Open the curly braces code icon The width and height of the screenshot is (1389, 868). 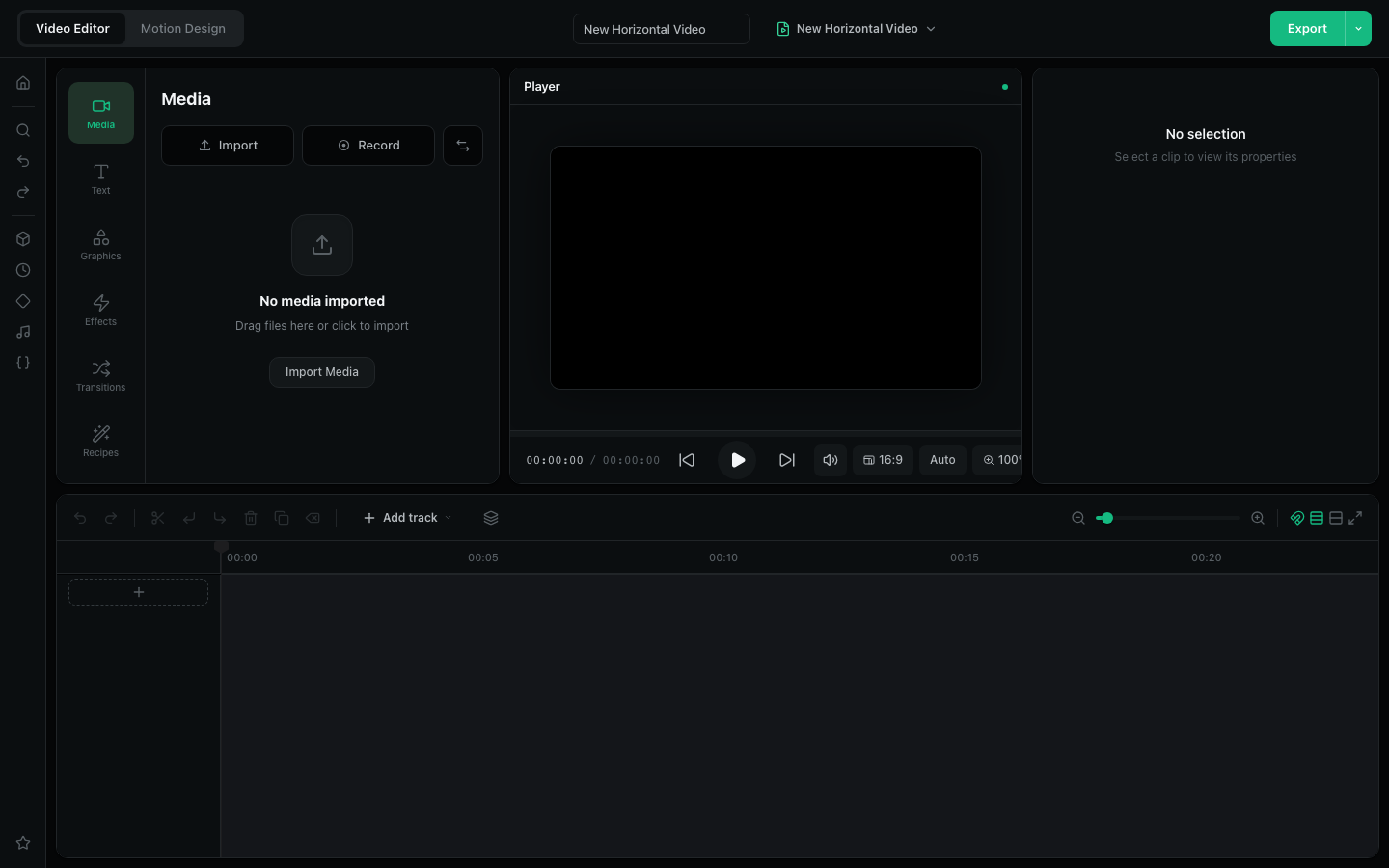pos(23,363)
